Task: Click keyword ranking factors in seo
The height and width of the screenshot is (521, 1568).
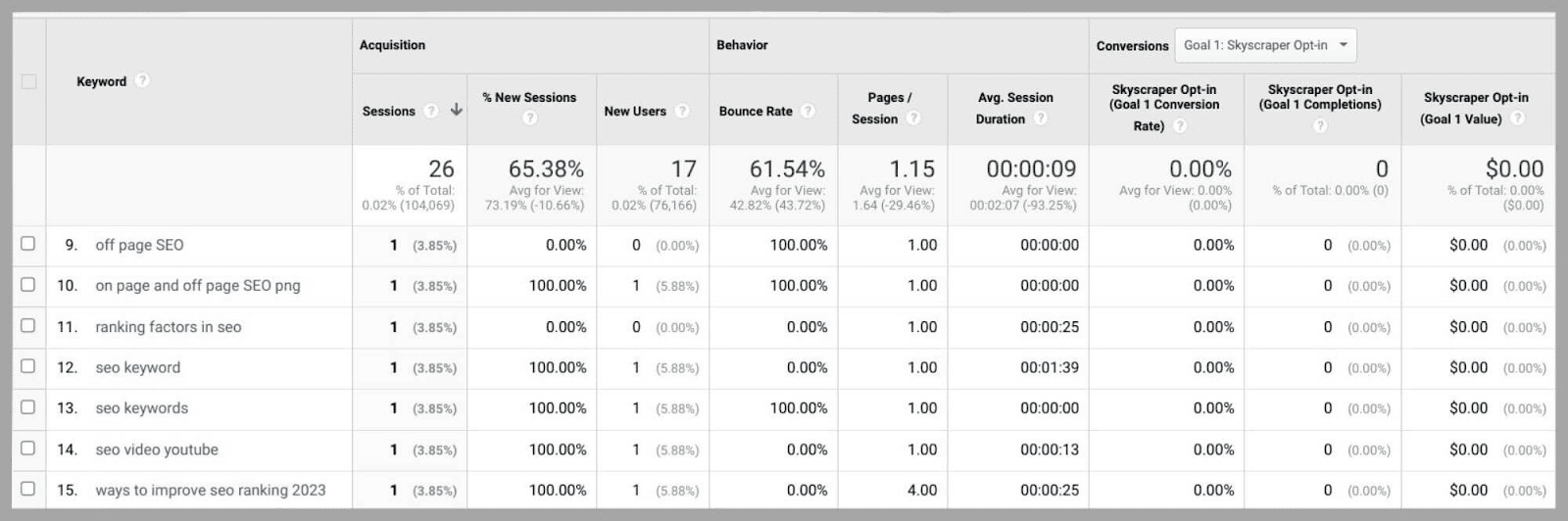Action: [x=168, y=327]
